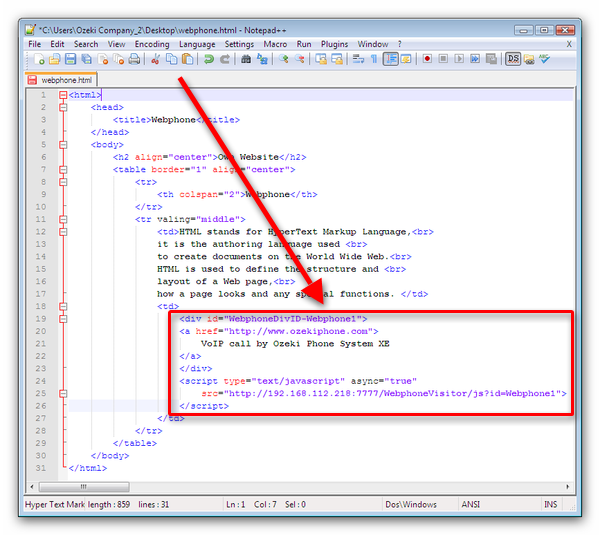This screenshot has width=600, height=535.
Task: Click the Close All toolbar icon
Action: pyautogui.click(x=119, y=59)
